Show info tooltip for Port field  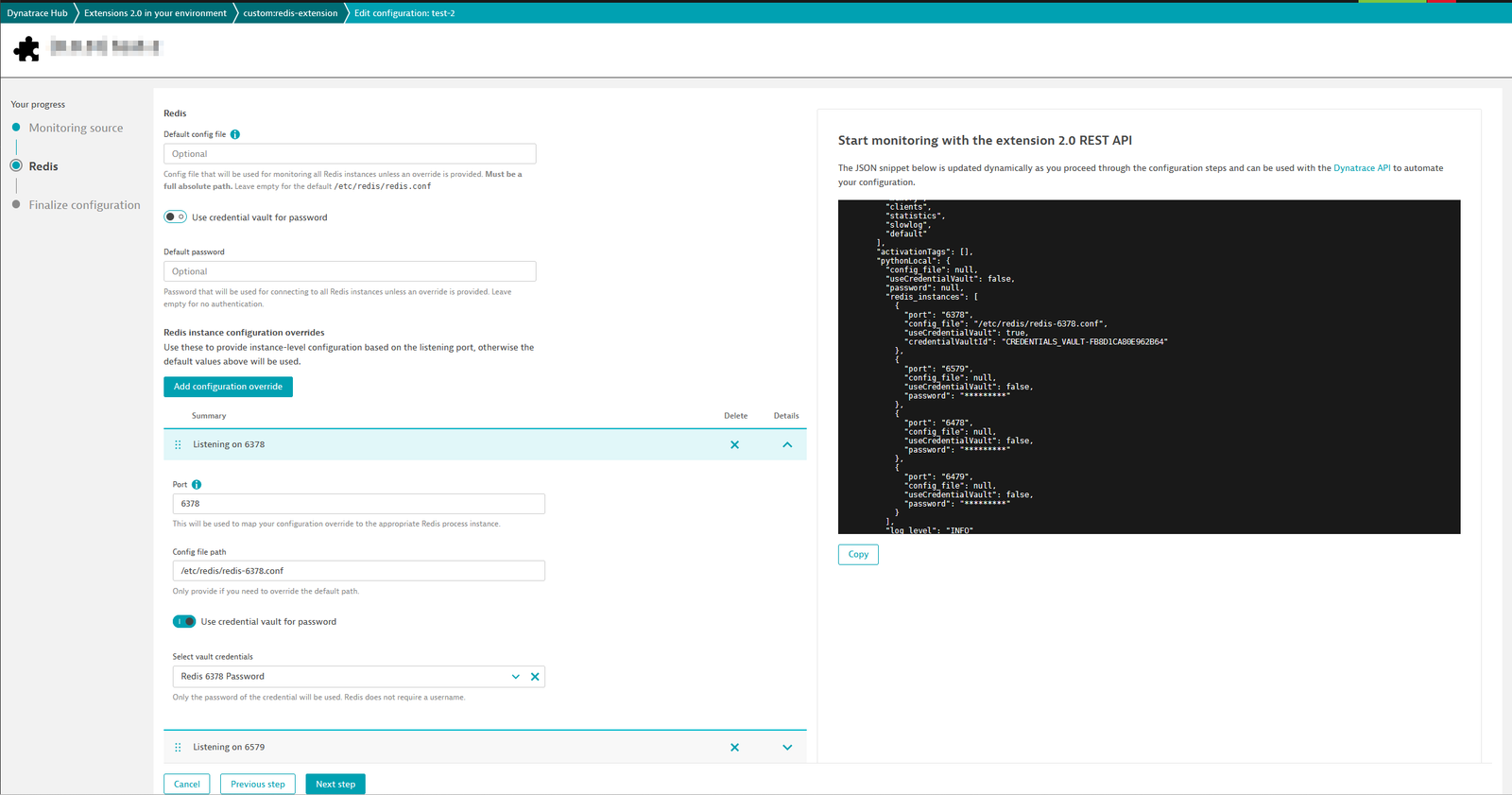point(197,484)
